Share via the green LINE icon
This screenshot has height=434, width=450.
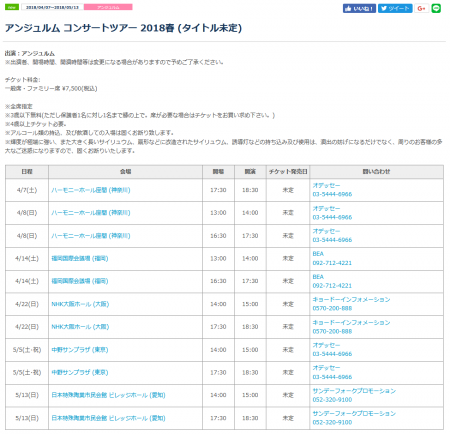[436, 8]
